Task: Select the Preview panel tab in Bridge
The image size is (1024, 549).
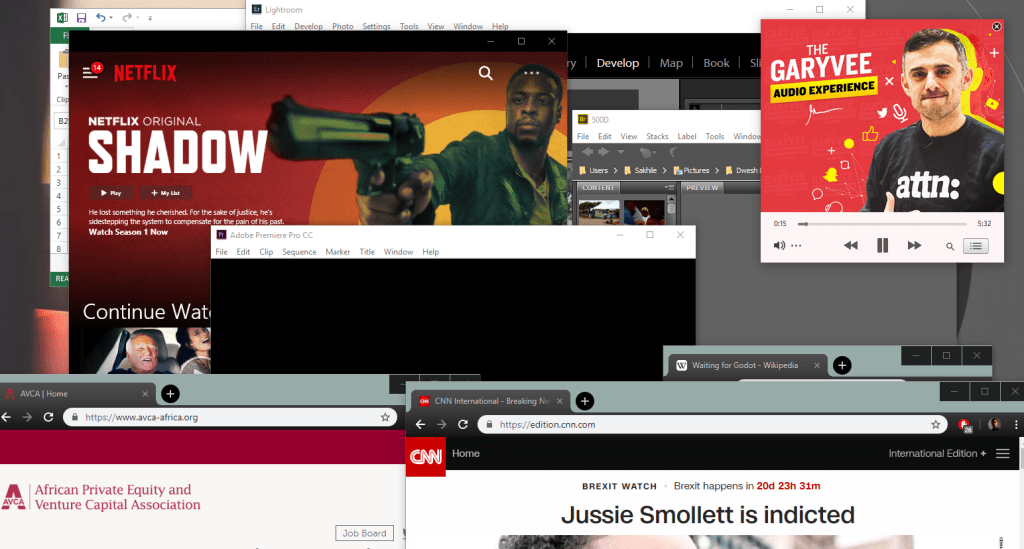Action: pos(702,187)
